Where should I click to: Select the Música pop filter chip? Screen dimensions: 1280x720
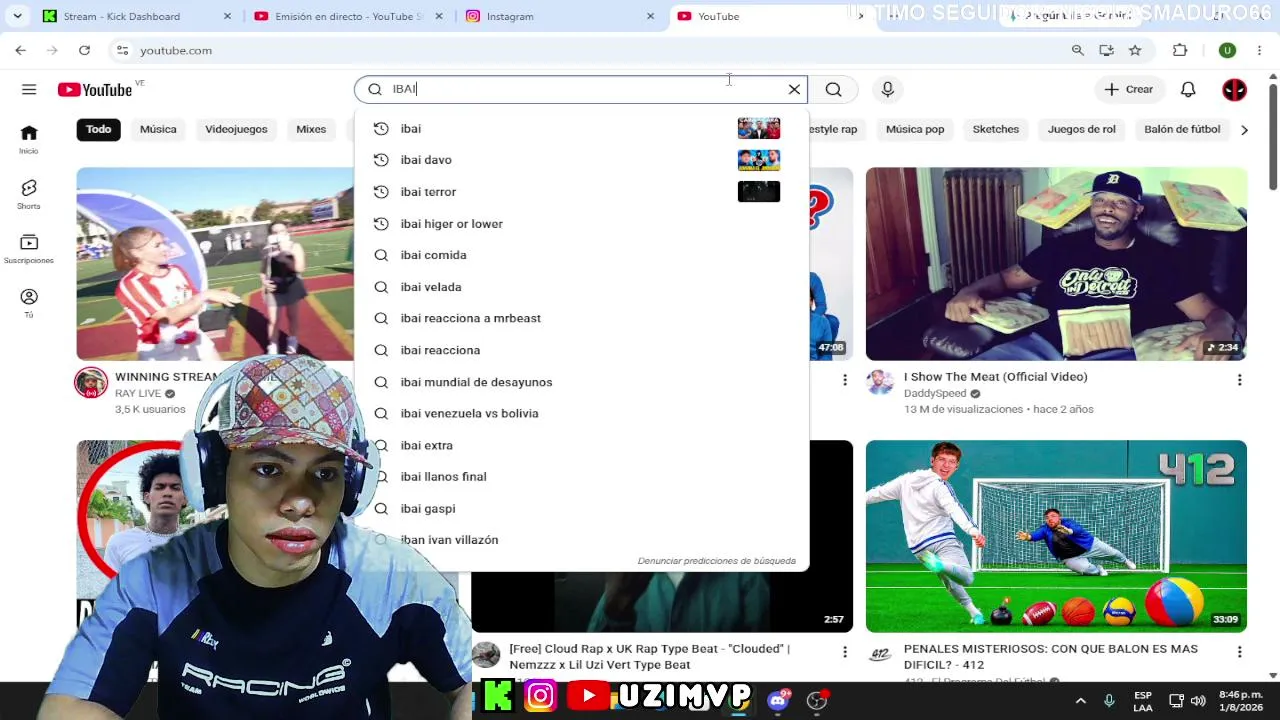915,129
